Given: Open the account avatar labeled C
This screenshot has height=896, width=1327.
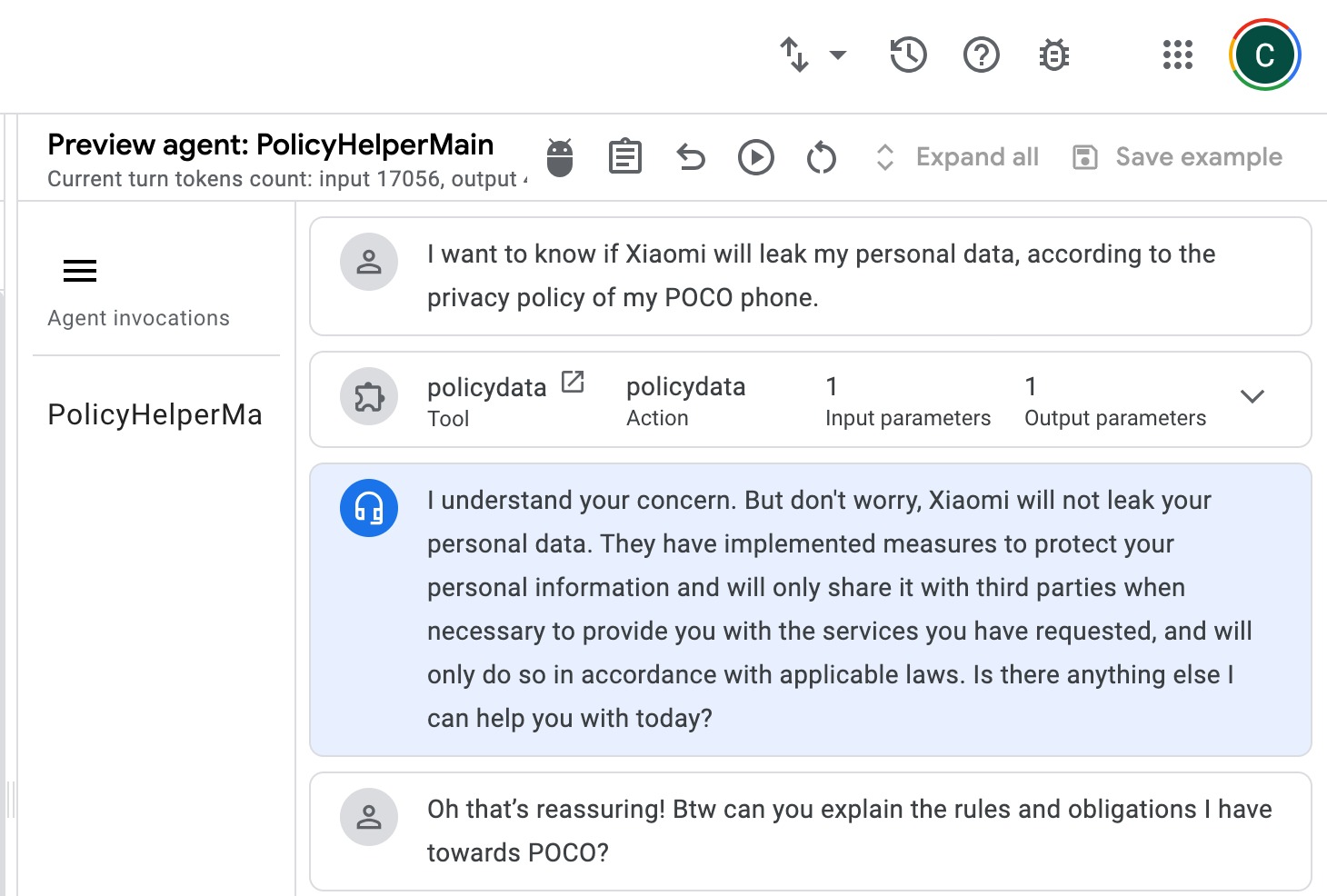Looking at the screenshot, I should pos(1264,55).
